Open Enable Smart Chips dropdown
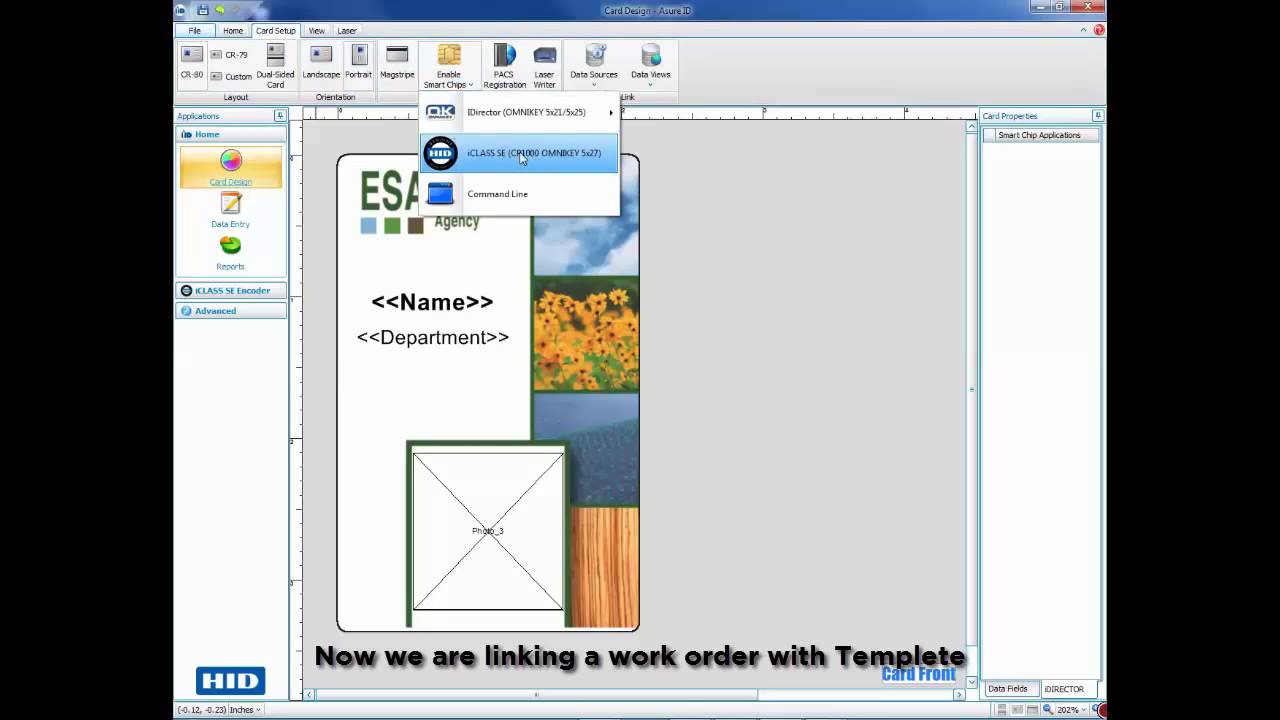 pyautogui.click(x=449, y=66)
